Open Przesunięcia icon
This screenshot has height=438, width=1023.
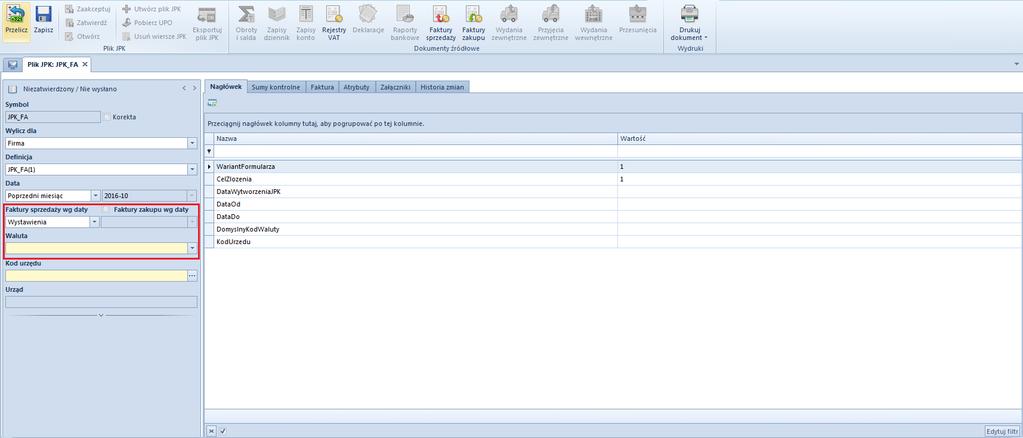637,15
